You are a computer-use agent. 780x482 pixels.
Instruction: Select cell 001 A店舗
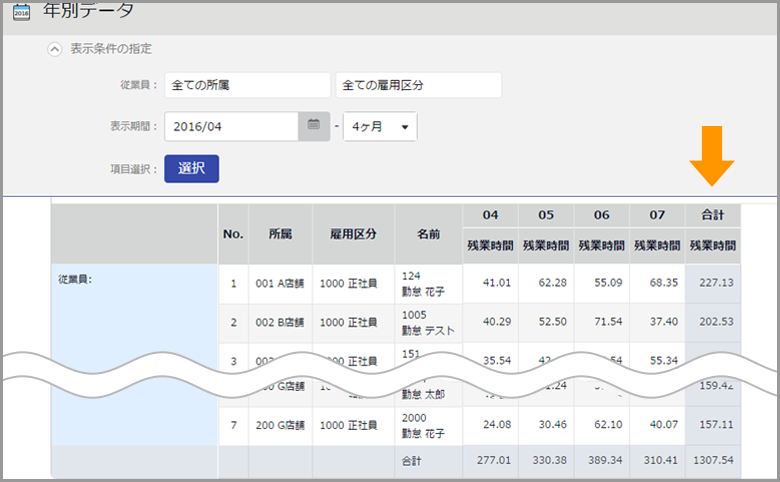tap(281, 284)
